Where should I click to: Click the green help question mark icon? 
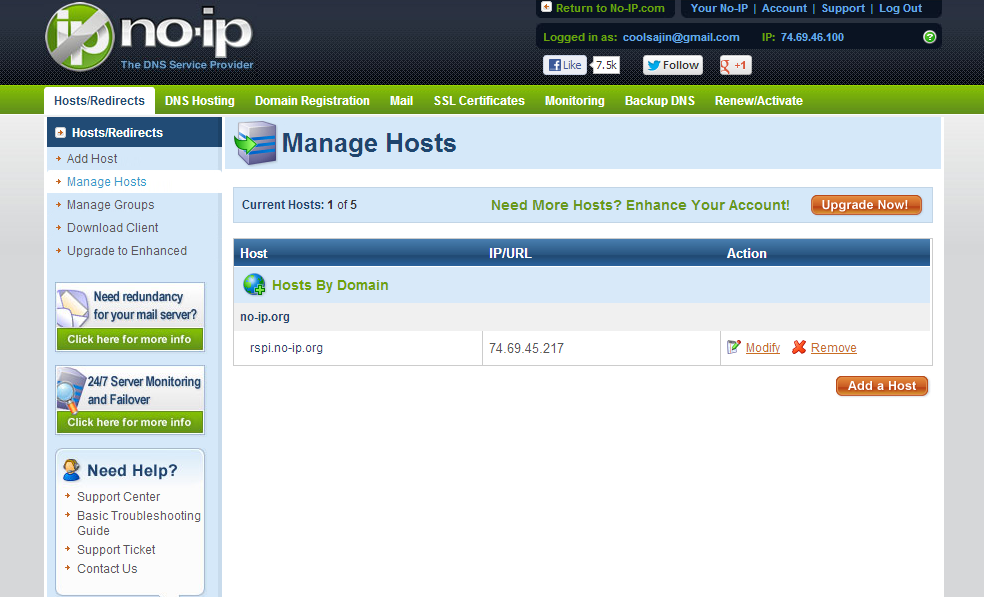coord(929,37)
